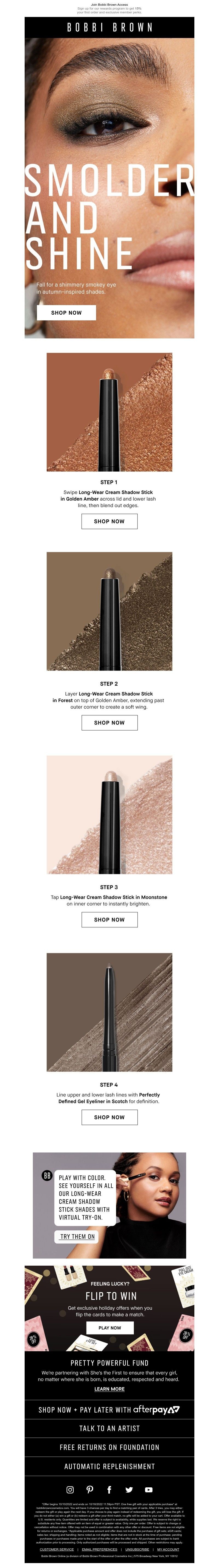Open the Bobbi Brown header logo

109,27
